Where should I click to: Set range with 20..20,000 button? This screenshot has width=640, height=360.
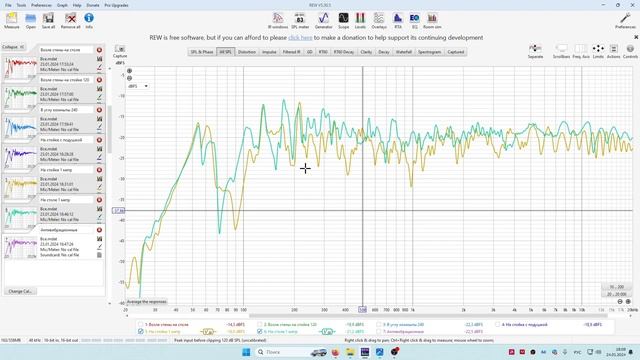pyautogui.click(x=616, y=294)
